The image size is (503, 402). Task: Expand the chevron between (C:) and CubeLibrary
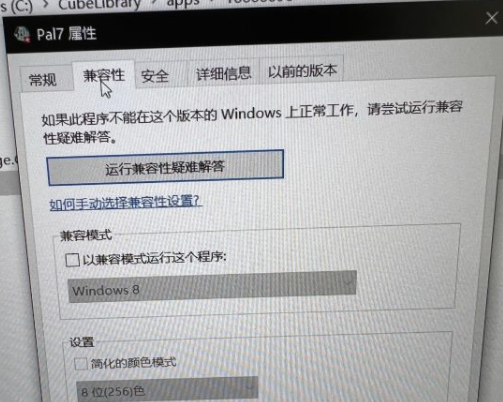coord(46,5)
